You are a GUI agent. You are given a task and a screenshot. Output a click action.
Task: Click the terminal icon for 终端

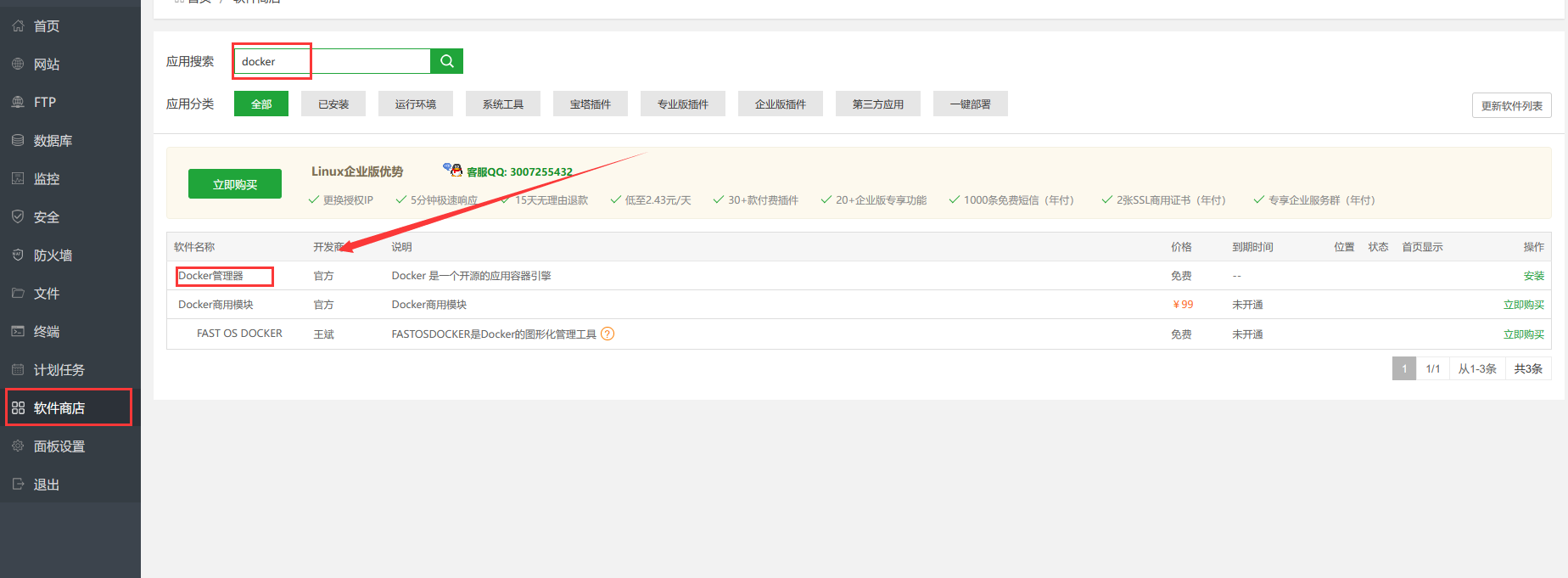pos(18,331)
